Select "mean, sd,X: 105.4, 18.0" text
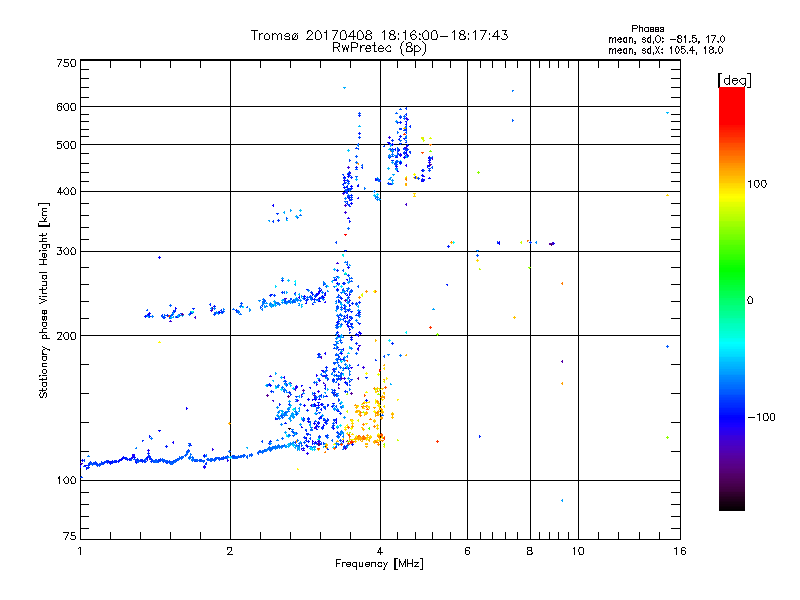800x600 pixels. coord(665,50)
